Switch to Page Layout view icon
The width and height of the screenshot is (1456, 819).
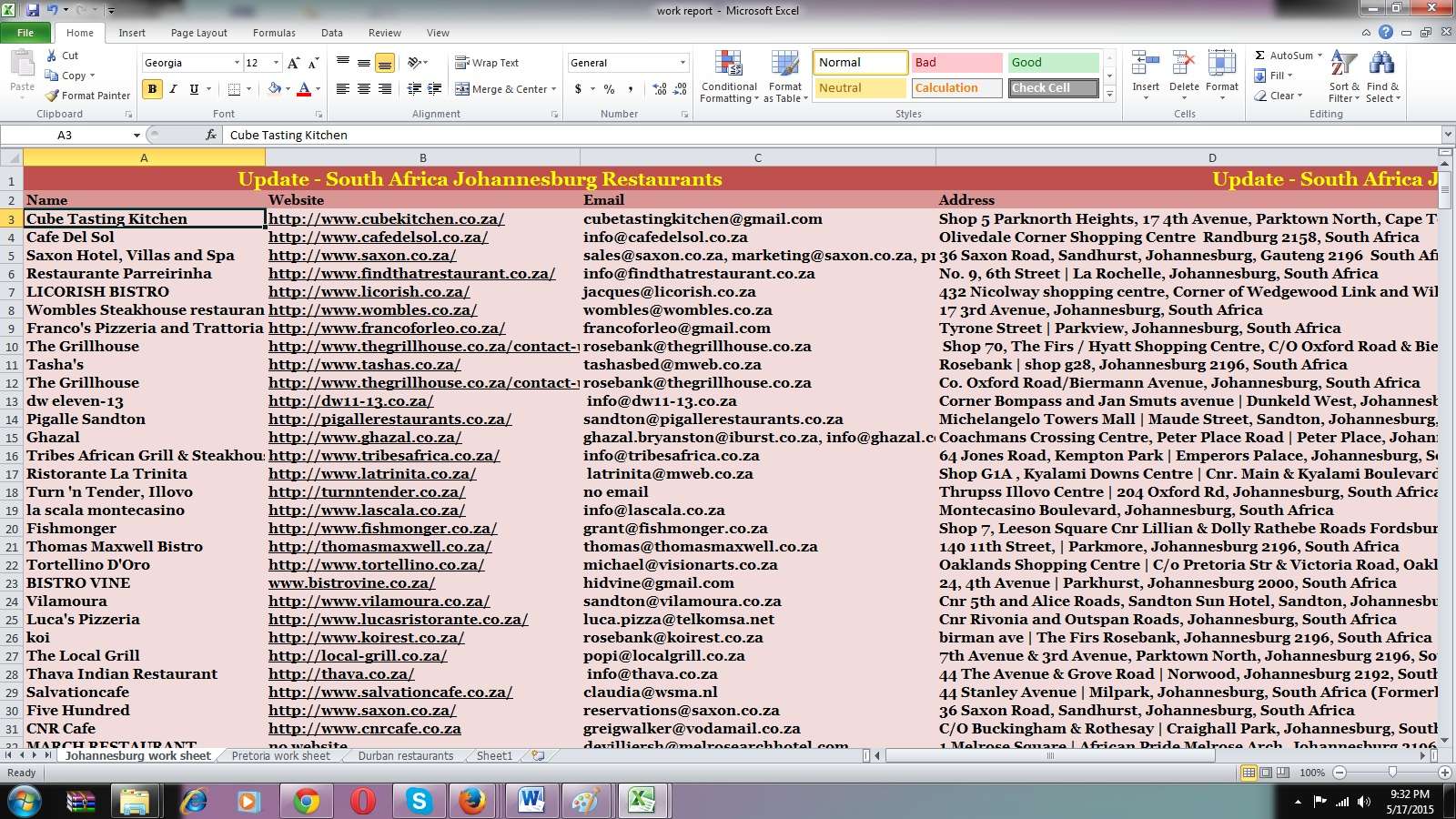(x=1266, y=772)
